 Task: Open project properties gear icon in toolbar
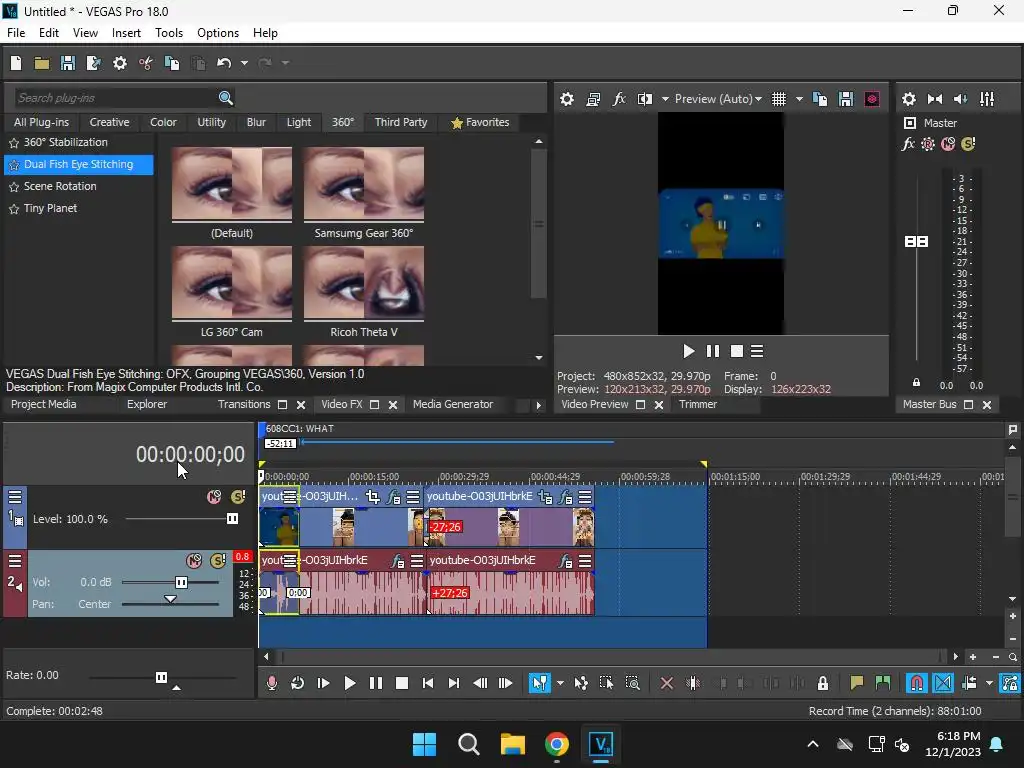[x=120, y=63]
